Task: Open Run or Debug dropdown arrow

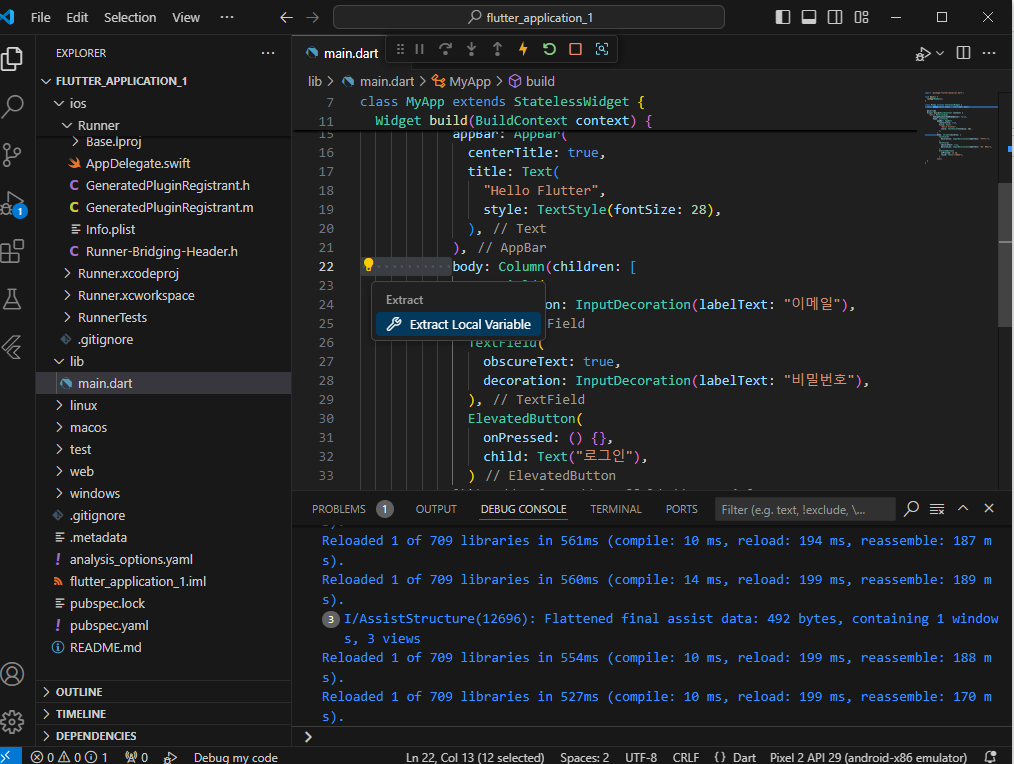Action: (x=940, y=53)
